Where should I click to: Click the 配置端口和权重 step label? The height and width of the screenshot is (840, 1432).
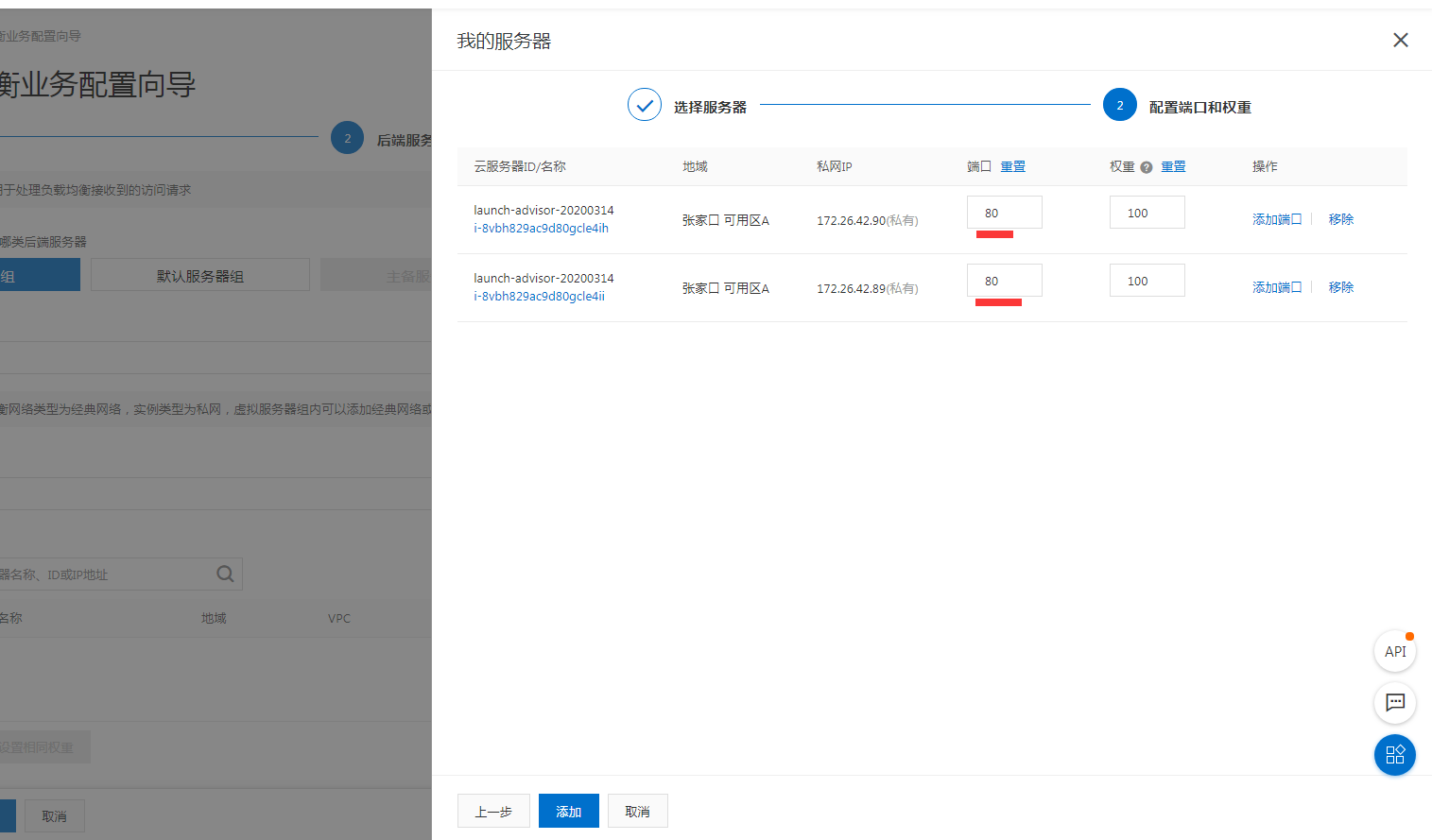tap(1200, 107)
